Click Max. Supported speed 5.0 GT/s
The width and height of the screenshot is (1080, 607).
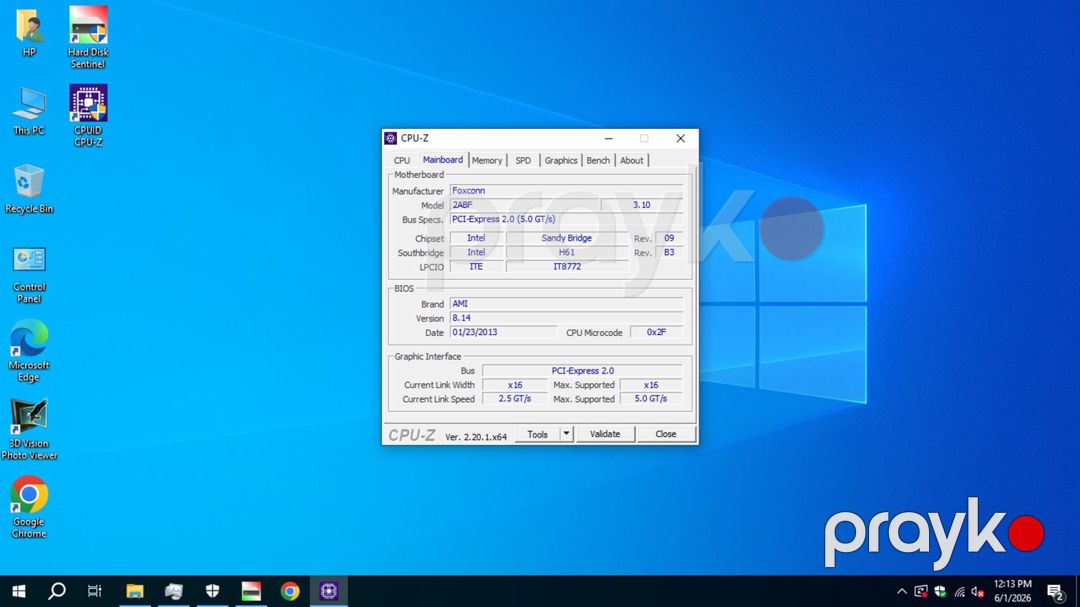coord(651,399)
